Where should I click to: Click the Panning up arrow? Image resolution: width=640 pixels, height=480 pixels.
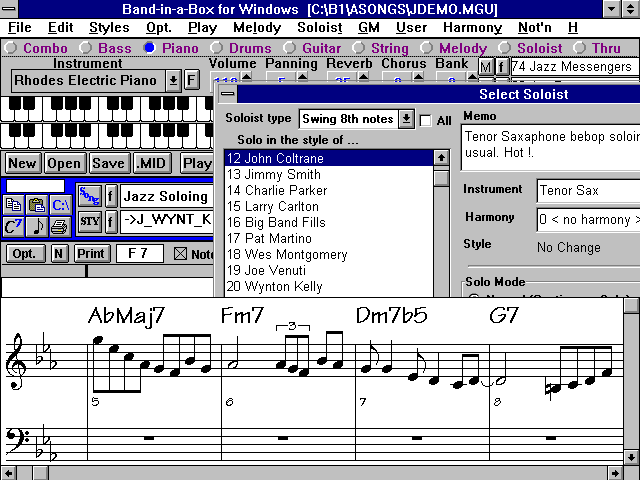click(302, 76)
